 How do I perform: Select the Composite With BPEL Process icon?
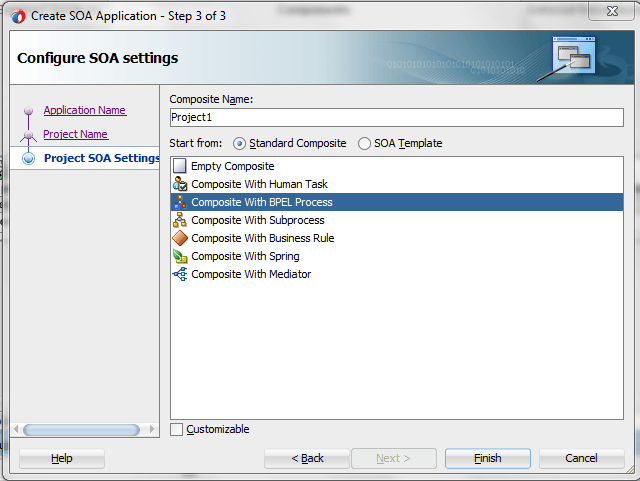(x=180, y=202)
